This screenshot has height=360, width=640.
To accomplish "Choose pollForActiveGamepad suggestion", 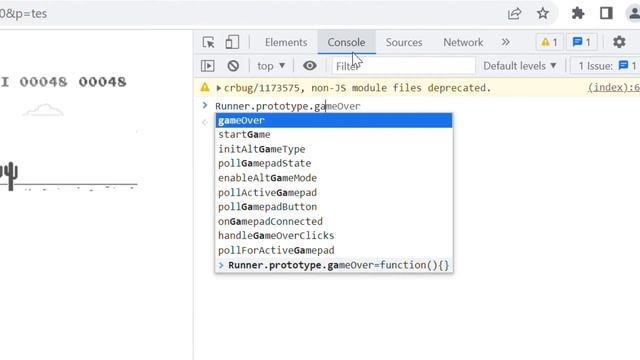I will point(334,250).
